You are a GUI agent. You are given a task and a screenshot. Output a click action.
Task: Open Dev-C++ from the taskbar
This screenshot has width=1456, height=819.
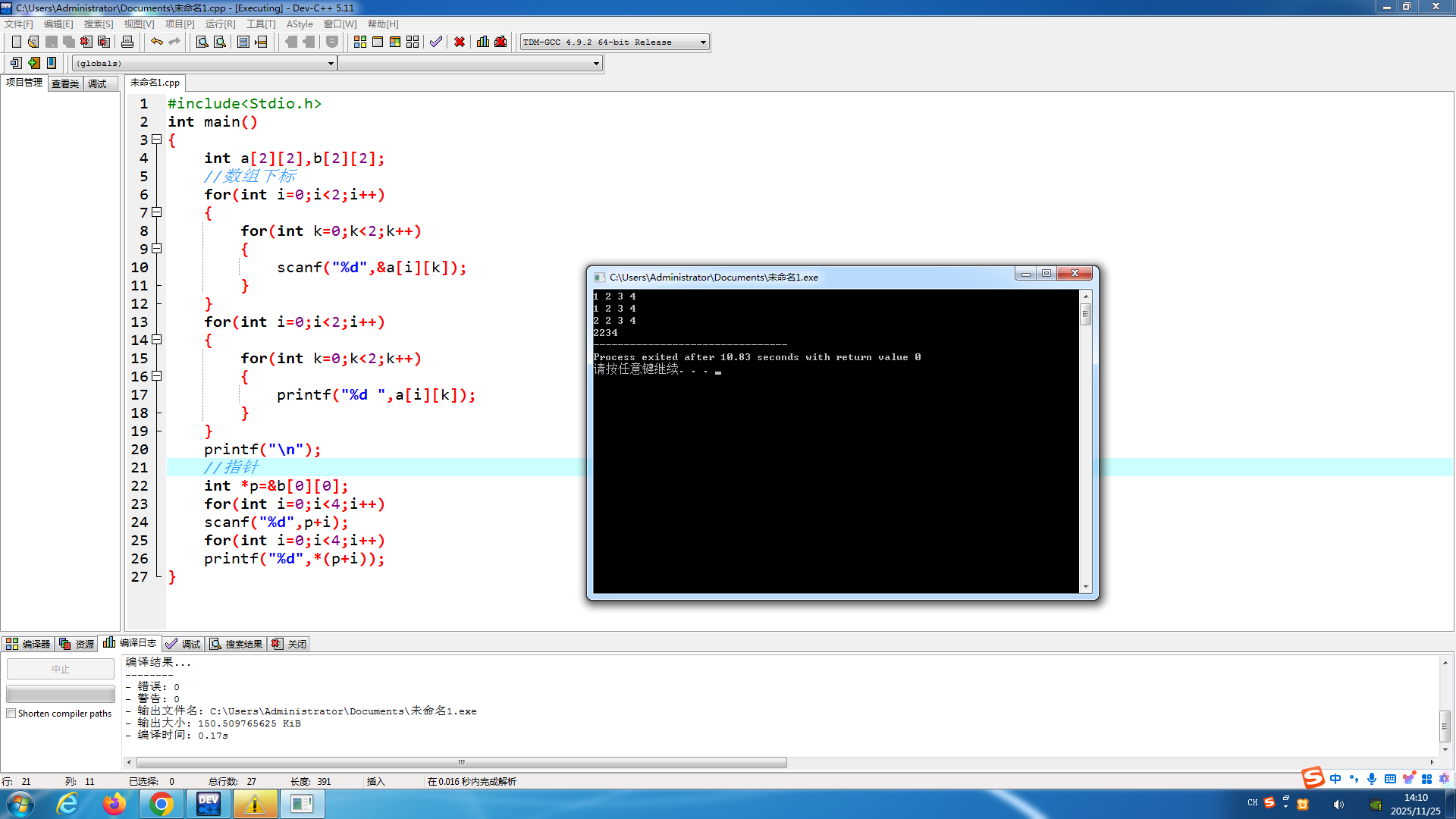point(208,804)
